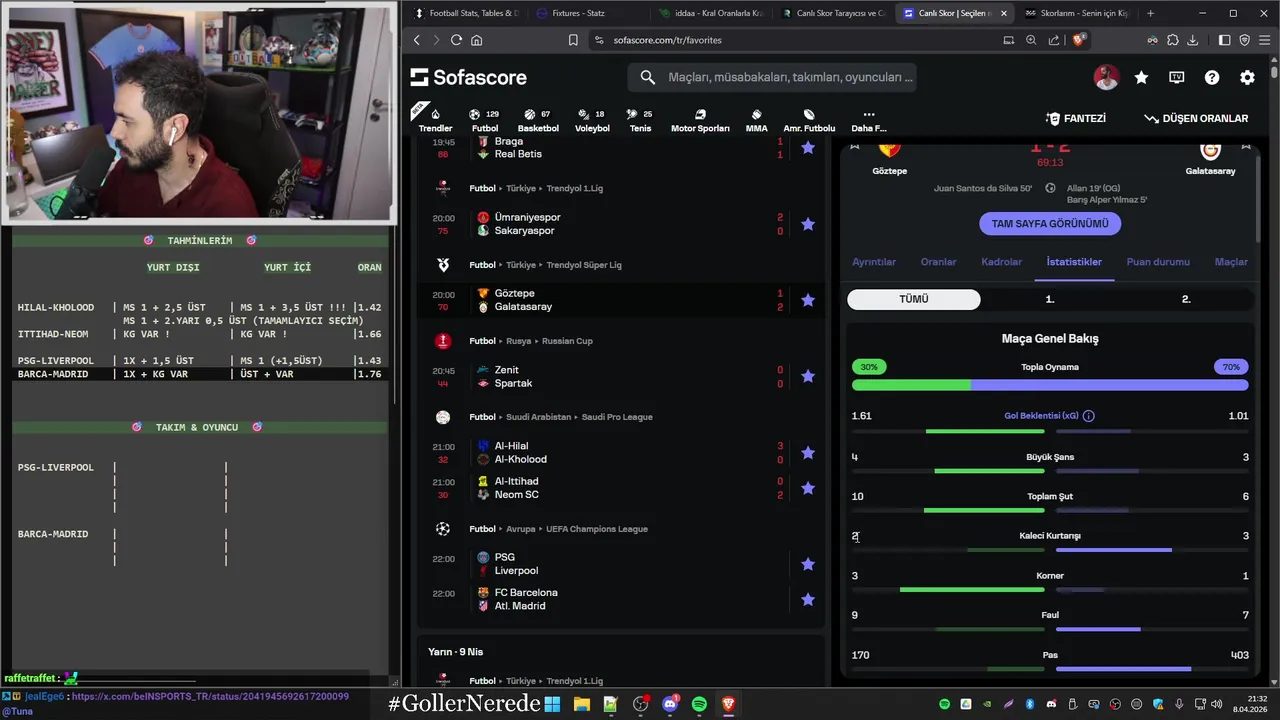Open the TV schedule icon
The image size is (1280, 720).
[1177, 77]
